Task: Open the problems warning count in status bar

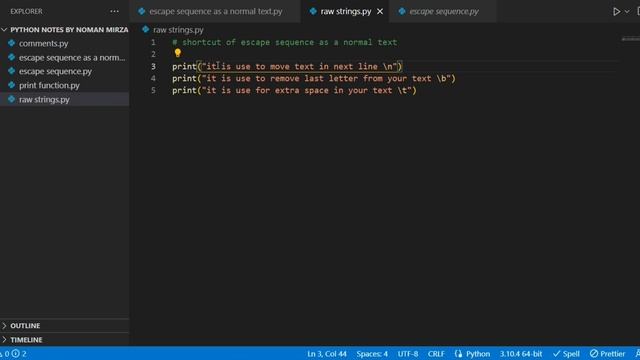Action: (13, 354)
